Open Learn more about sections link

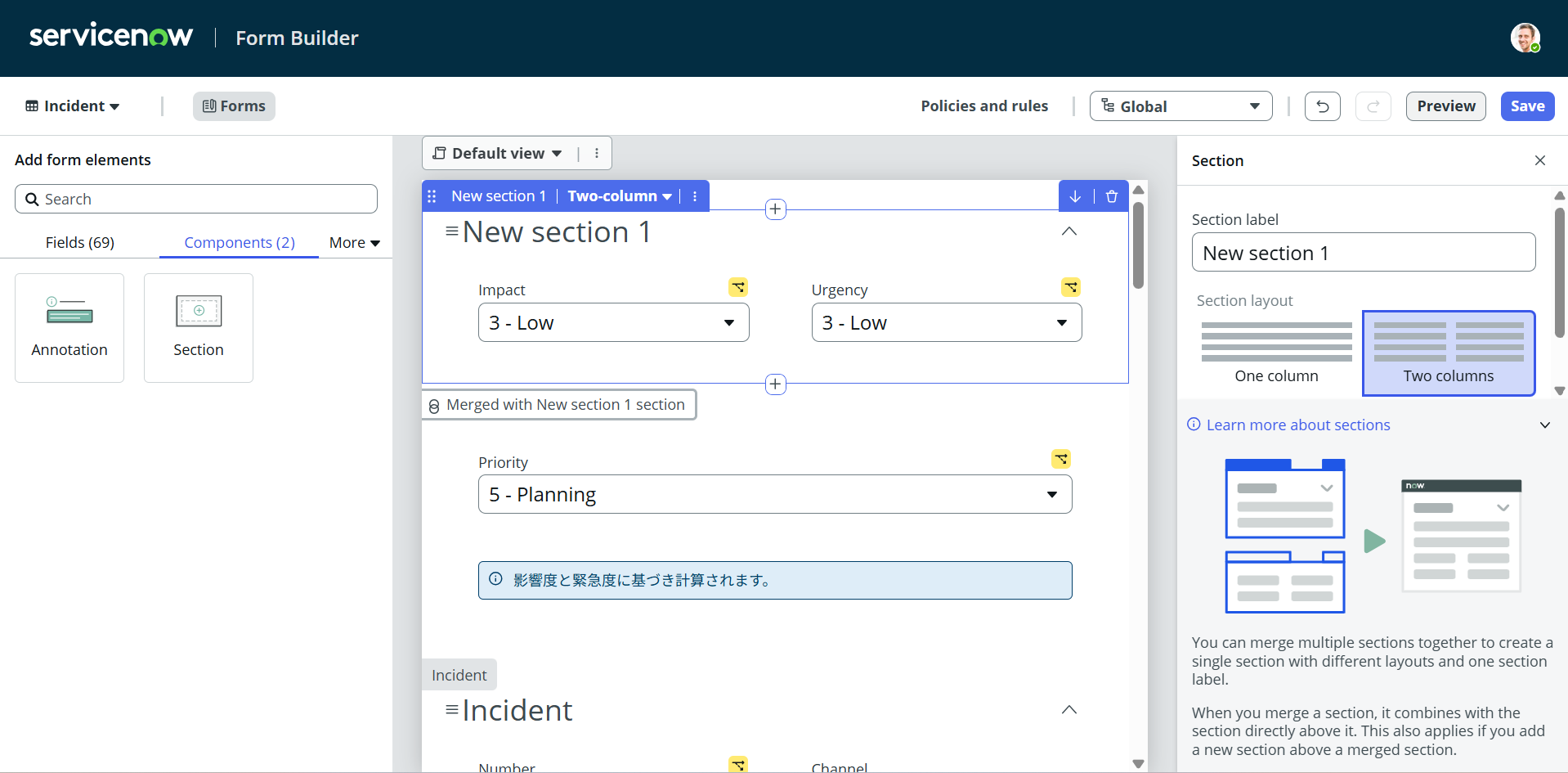(1297, 425)
